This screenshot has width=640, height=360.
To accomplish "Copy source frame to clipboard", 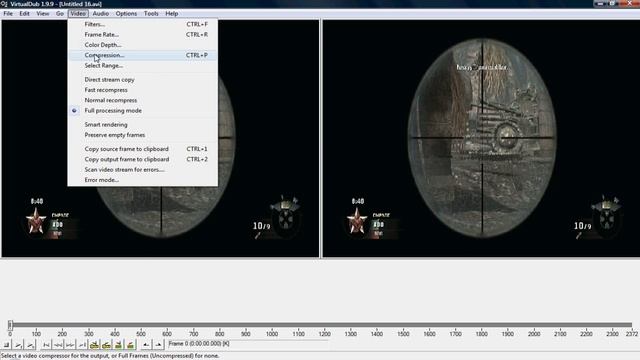I will coord(142,149).
